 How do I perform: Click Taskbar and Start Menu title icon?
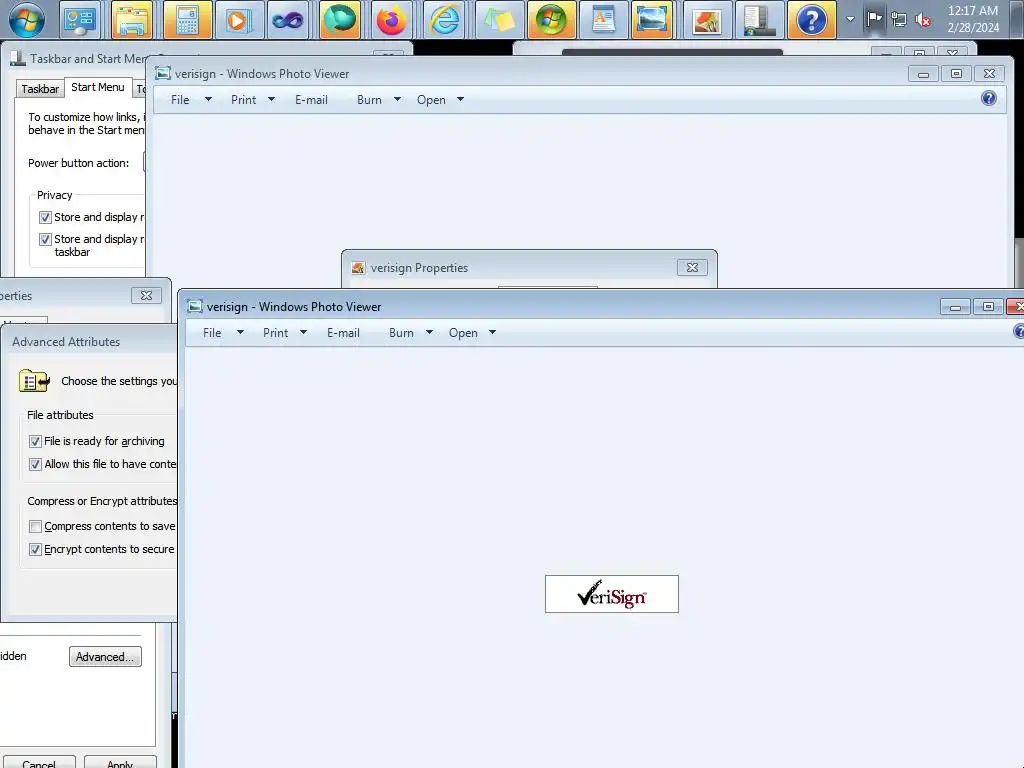pyautogui.click(x=18, y=59)
